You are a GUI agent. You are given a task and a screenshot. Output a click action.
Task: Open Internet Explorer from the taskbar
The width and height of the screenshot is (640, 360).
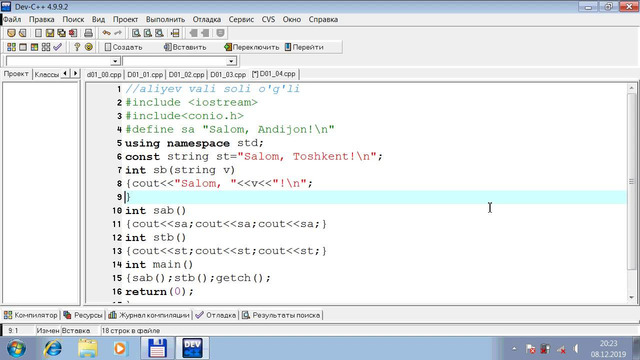tap(53, 348)
